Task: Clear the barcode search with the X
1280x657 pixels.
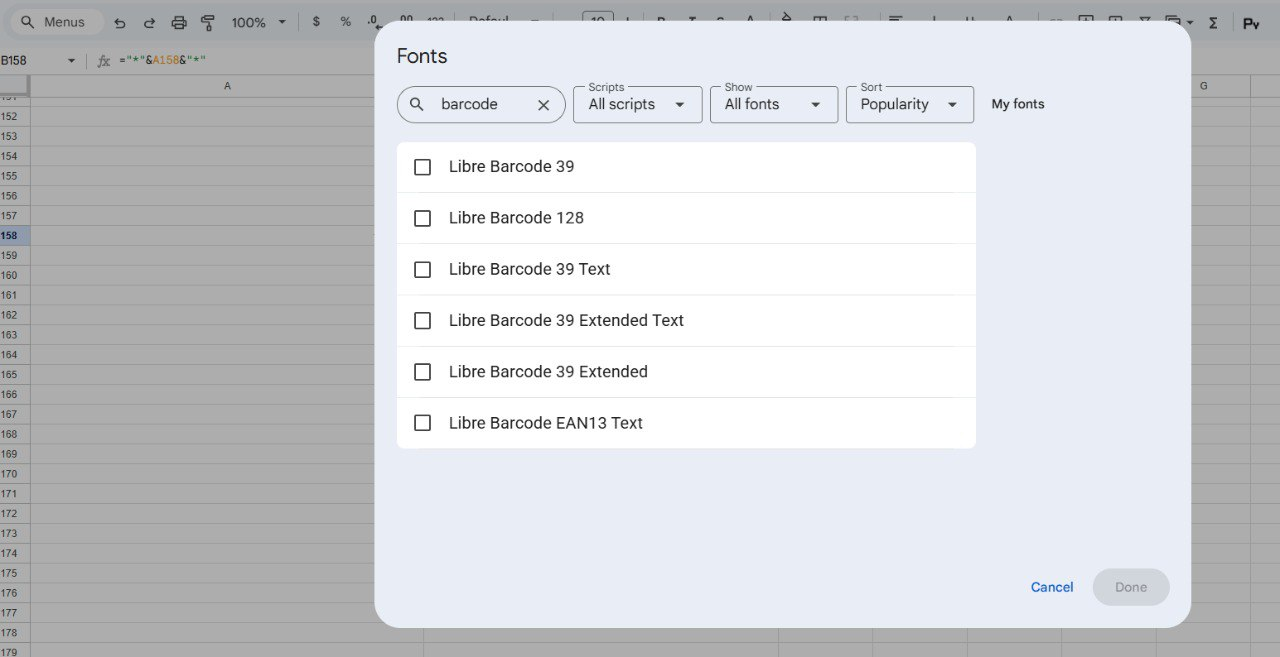Action: tap(543, 105)
